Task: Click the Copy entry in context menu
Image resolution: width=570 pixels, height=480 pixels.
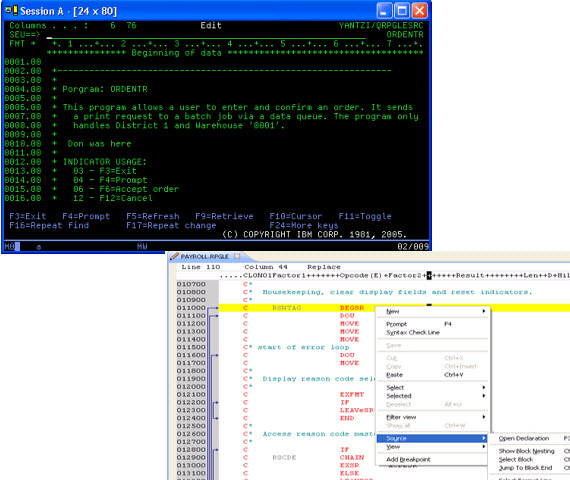Action: 433,366
